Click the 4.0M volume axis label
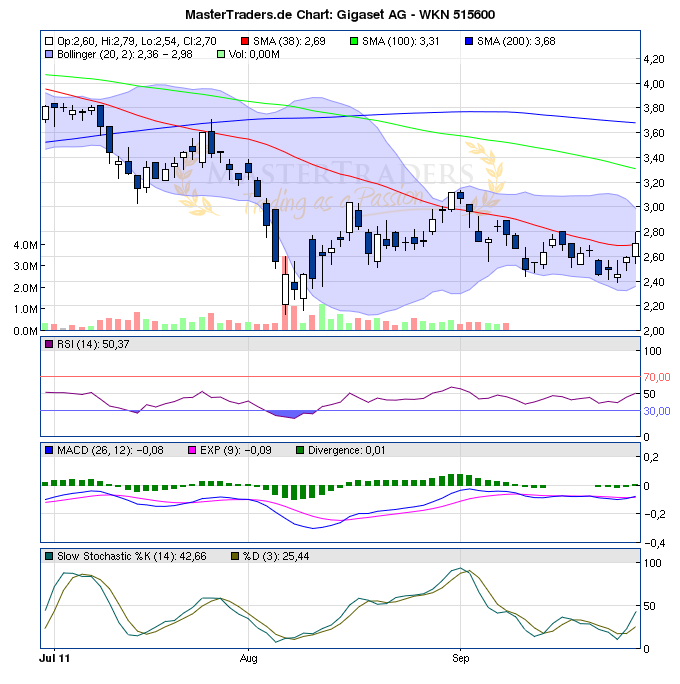This screenshot has width=680, height=684. 25,245
